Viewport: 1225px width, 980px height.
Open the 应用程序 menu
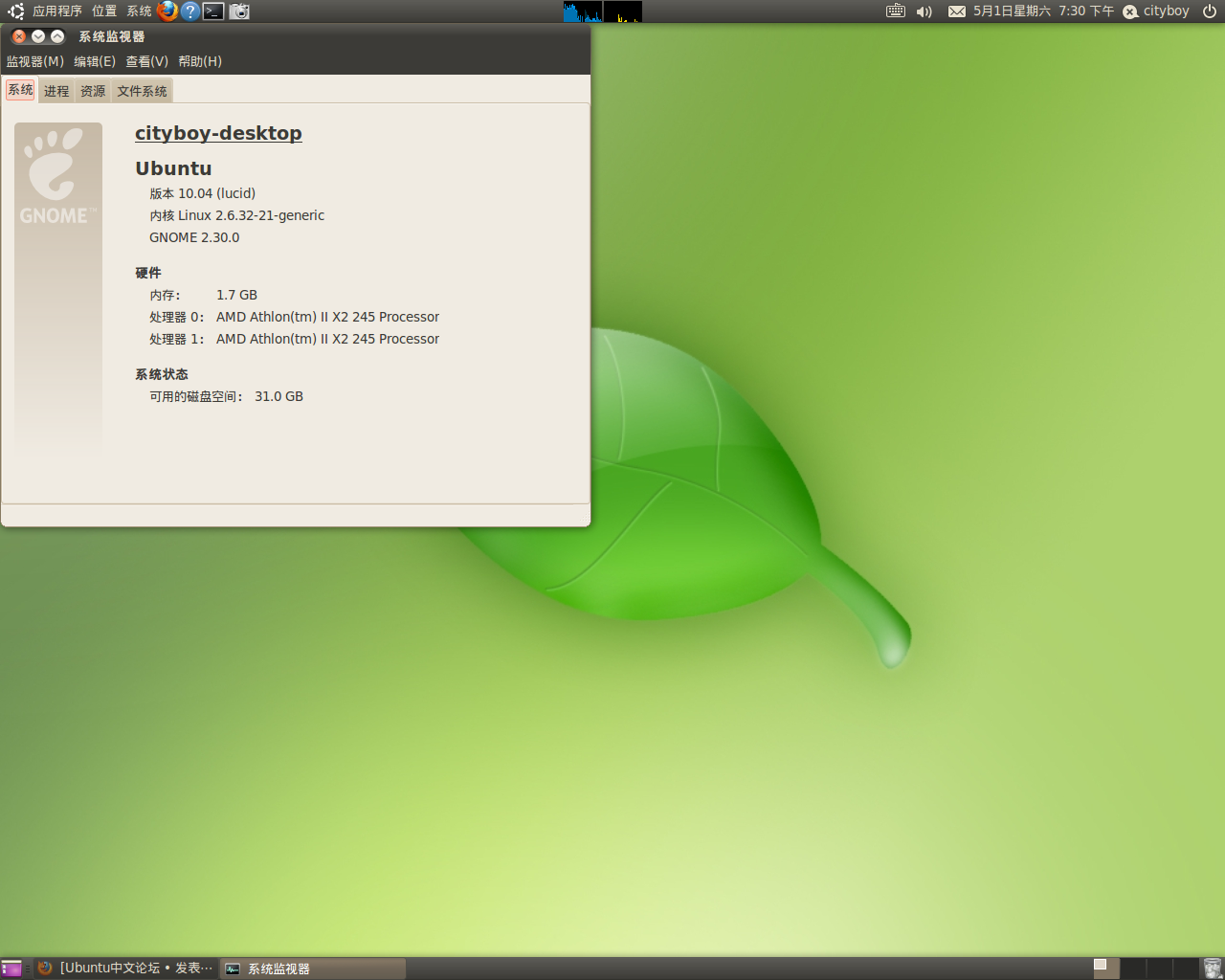[57, 11]
